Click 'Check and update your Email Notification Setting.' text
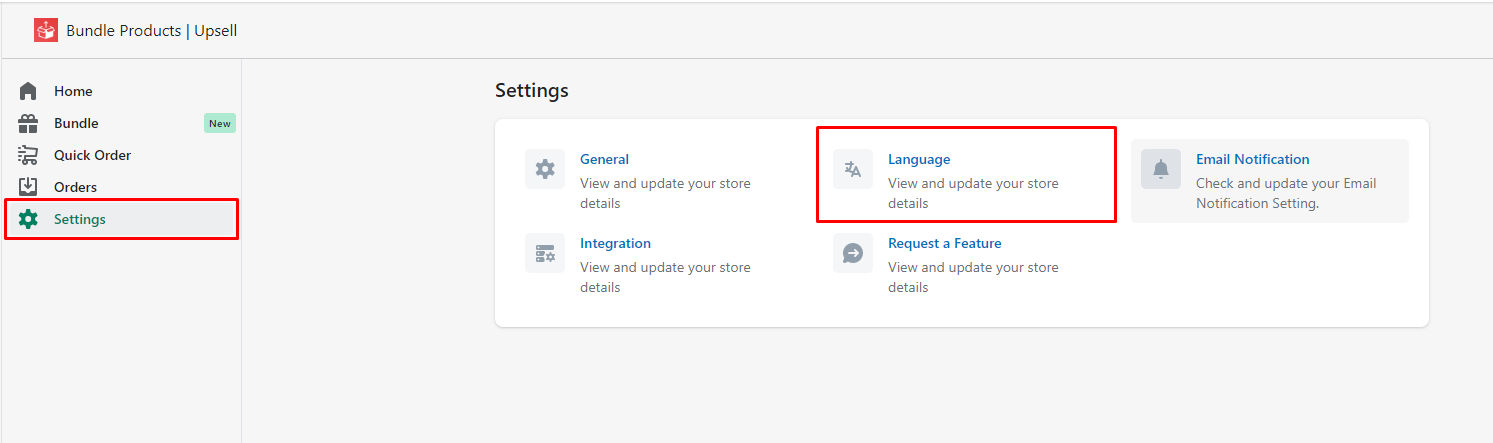Image resolution: width=1493 pixels, height=443 pixels. (1286, 193)
